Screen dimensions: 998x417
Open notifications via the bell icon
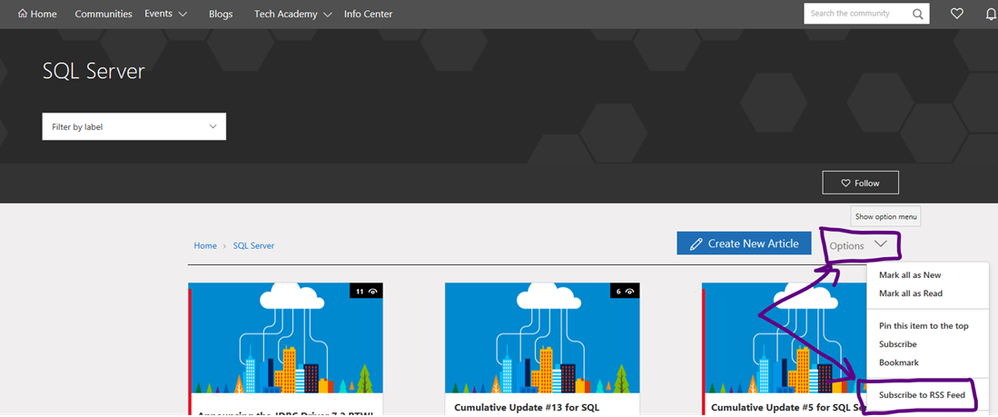click(990, 13)
